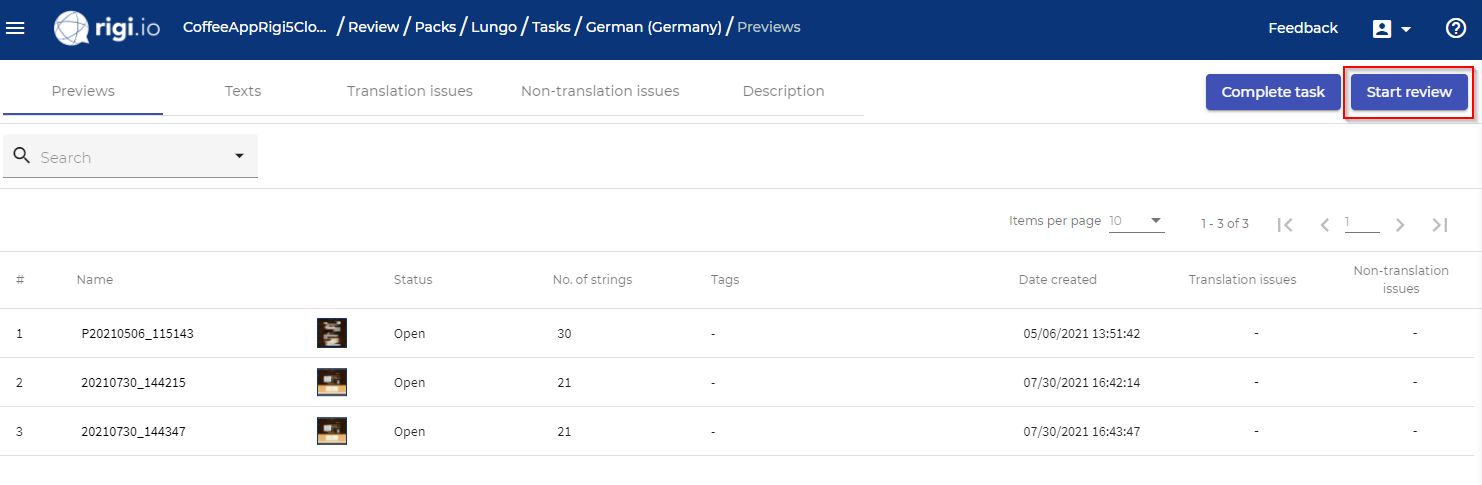This screenshot has width=1482, height=485.
Task: Expand the Search filter dropdown arrow
Action: (x=239, y=156)
